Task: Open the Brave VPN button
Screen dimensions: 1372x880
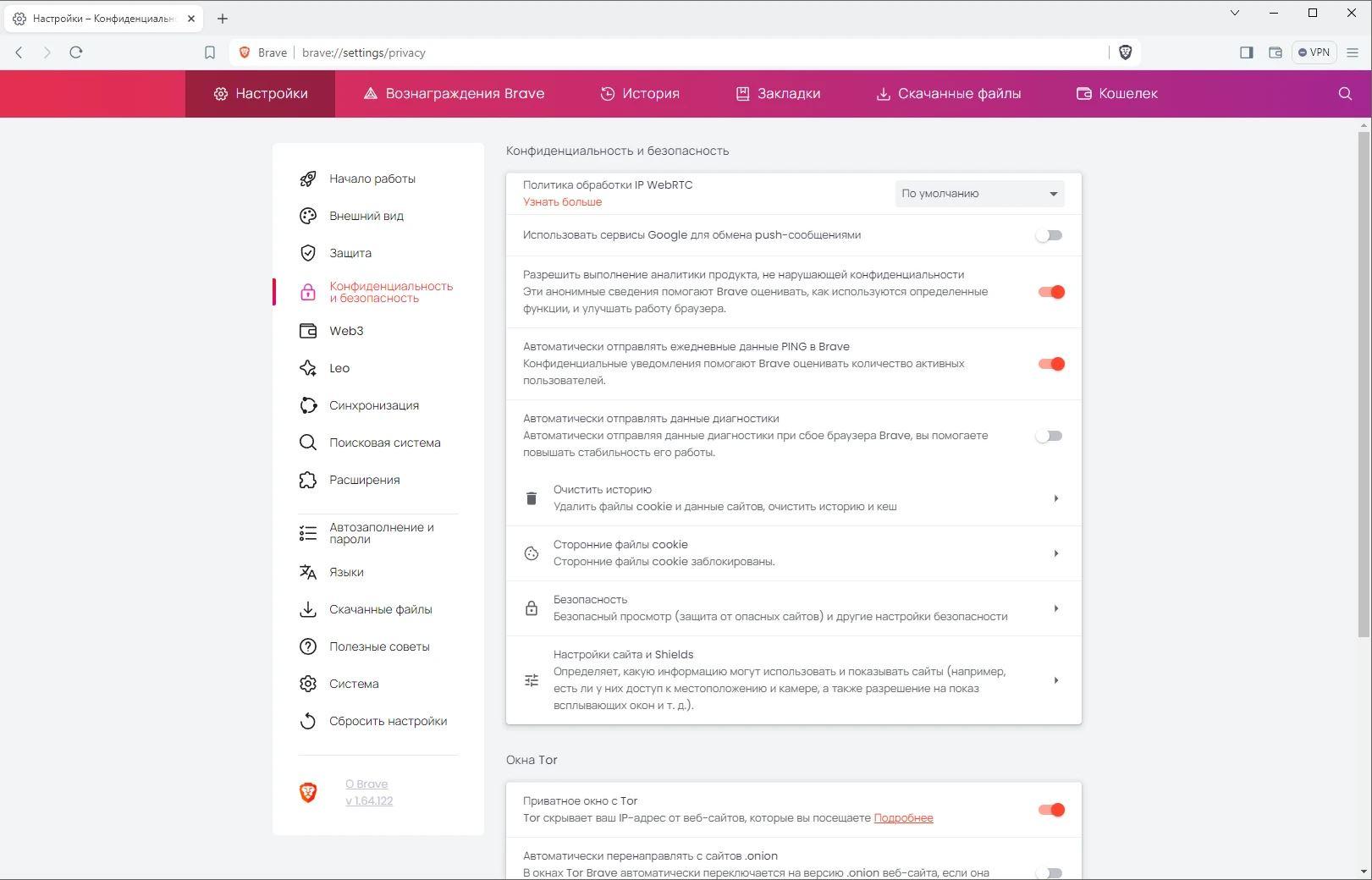Action: click(x=1314, y=52)
